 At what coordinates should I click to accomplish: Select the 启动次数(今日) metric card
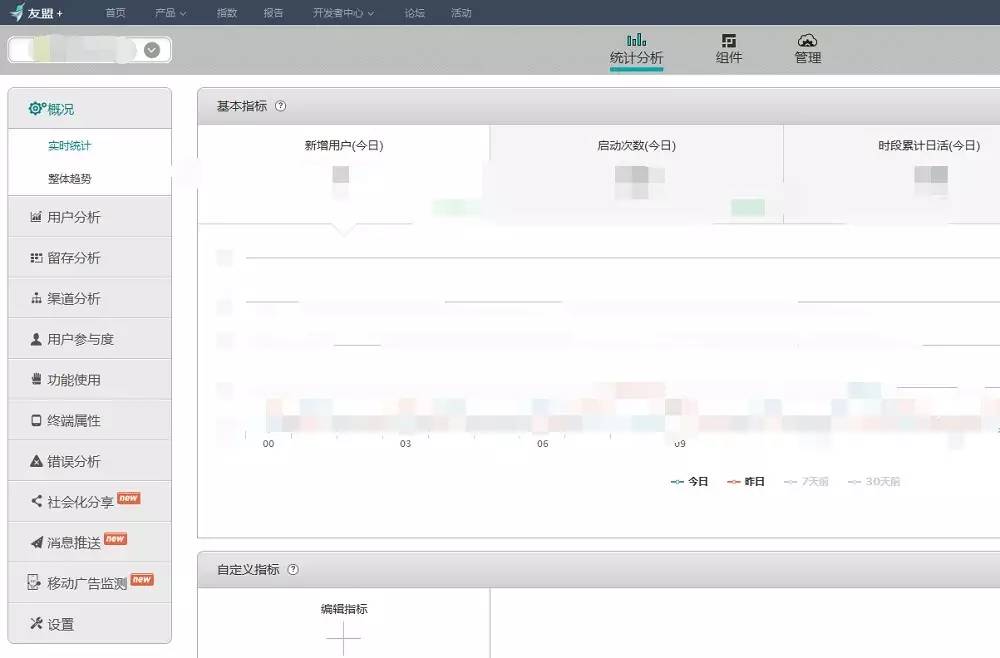pyautogui.click(x=636, y=174)
